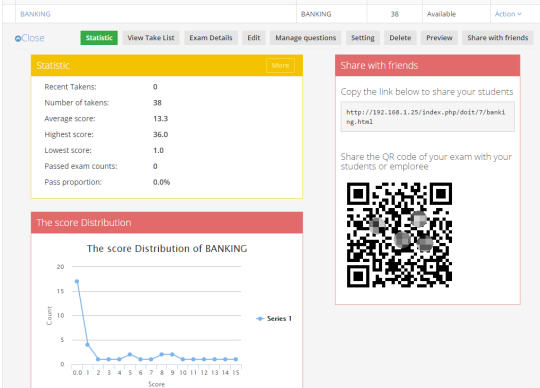Click the chart data point at score 15

[x=236, y=359]
